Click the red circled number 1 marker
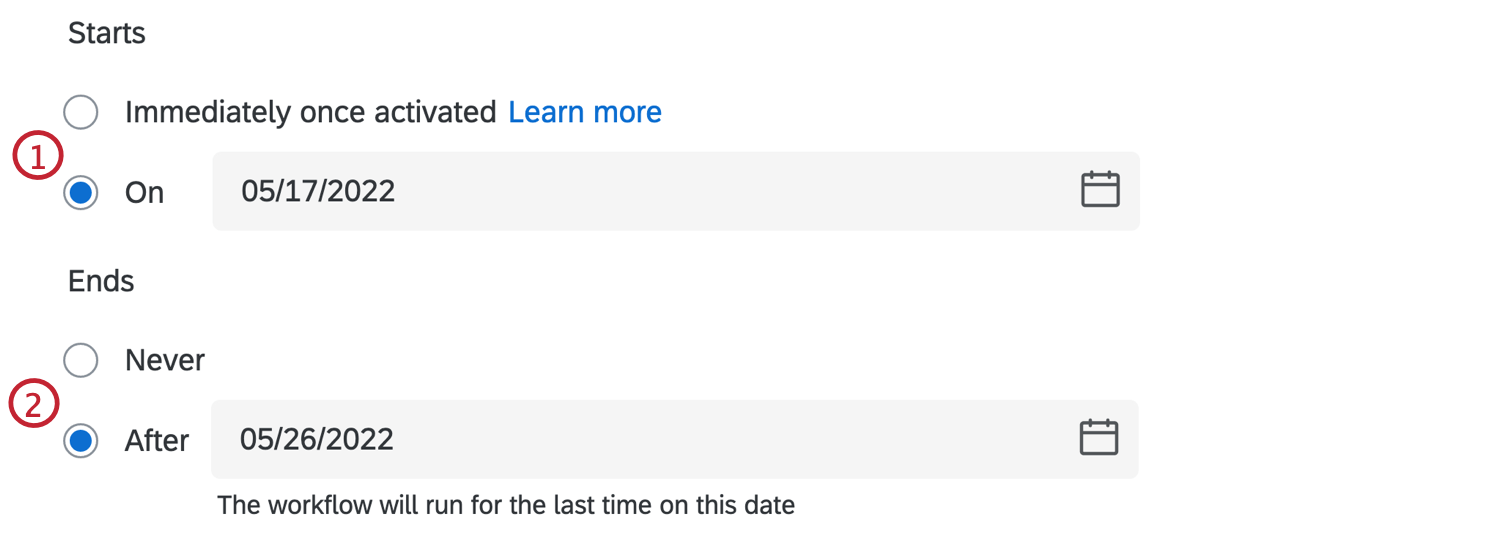The width and height of the screenshot is (1502, 558). pos(38,158)
